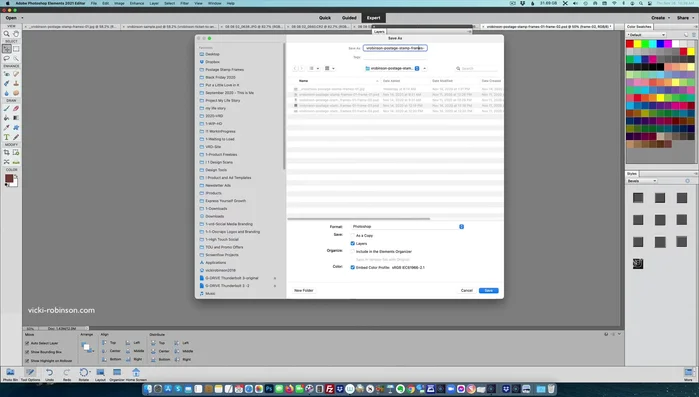Select the Brush tool
This screenshot has height=397, width=699.
6,108
